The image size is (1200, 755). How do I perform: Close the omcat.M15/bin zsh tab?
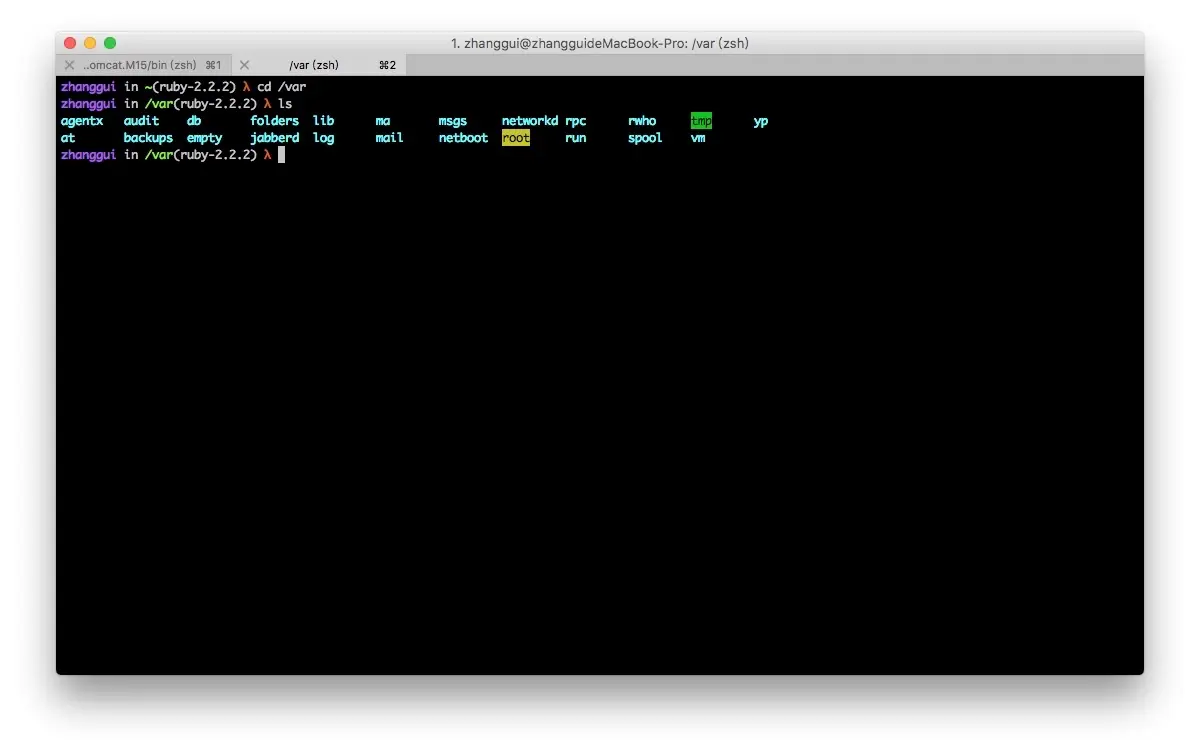pyautogui.click(x=69, y=65)
